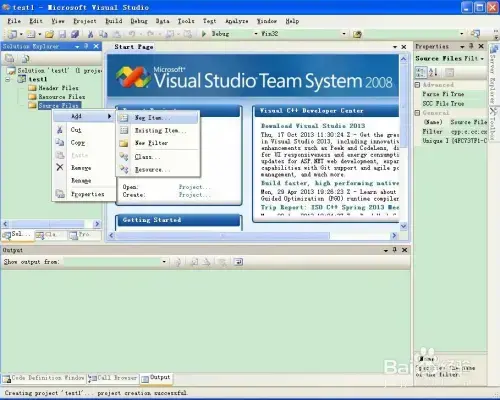500x400 pixels.
Task: Collapse the test1 project tree node
Action: coord(8,79)
